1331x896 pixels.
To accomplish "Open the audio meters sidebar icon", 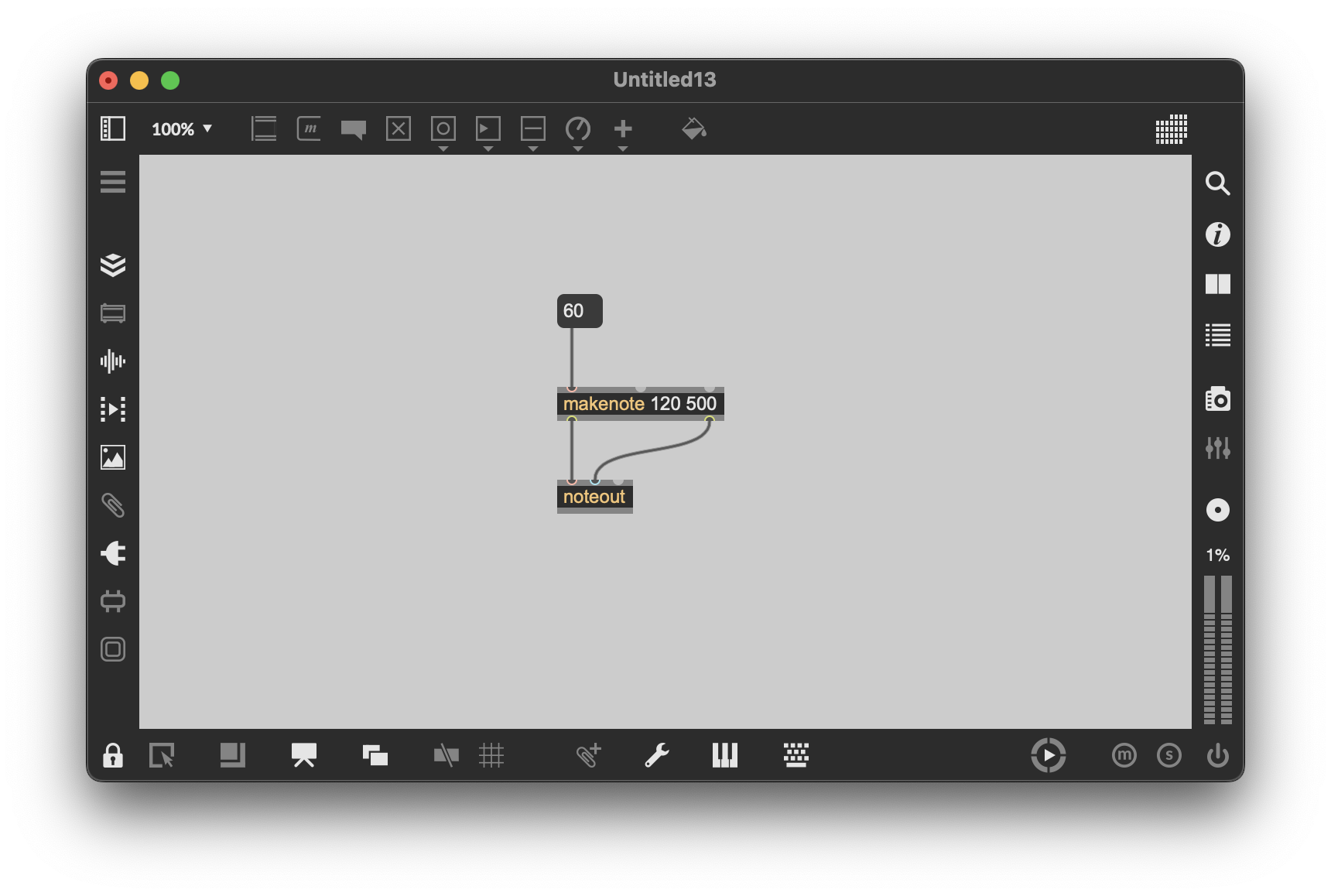I will pyautogui.click(x=1218, y=448).
